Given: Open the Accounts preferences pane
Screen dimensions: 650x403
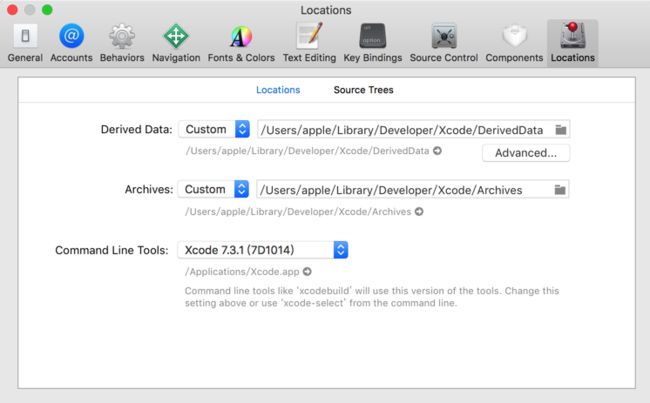Looking at the screenshot, I should coord(71,43).
